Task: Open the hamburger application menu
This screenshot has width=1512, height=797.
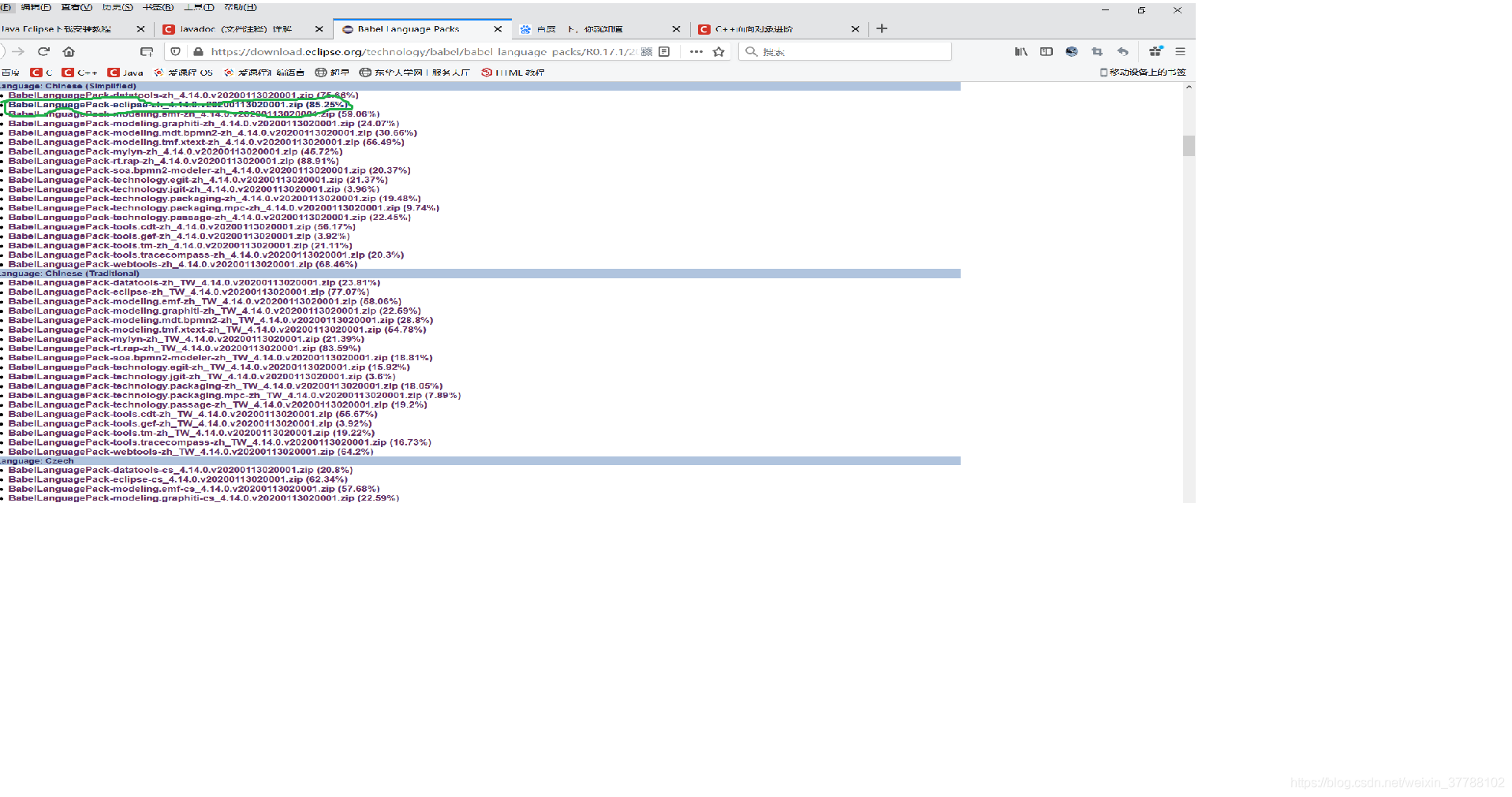Action: click(x=1180, y=51)
